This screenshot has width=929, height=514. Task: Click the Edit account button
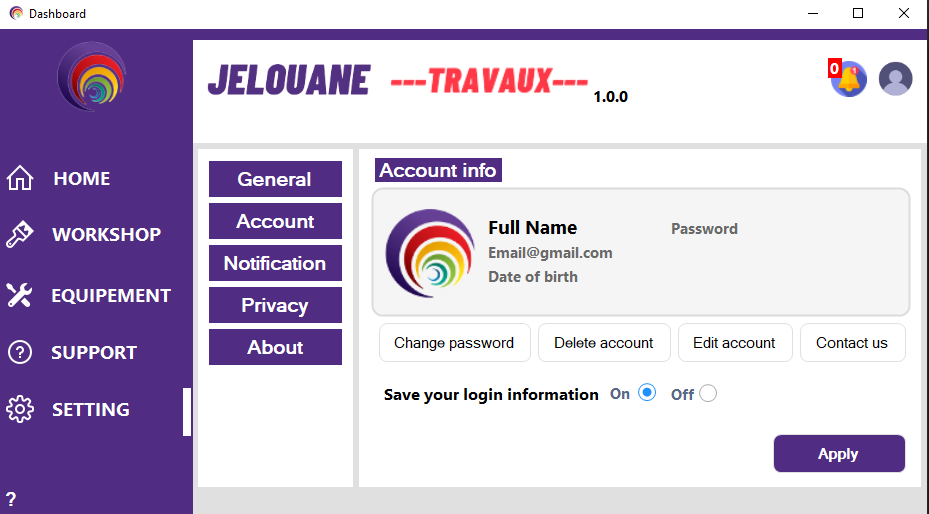735,342
